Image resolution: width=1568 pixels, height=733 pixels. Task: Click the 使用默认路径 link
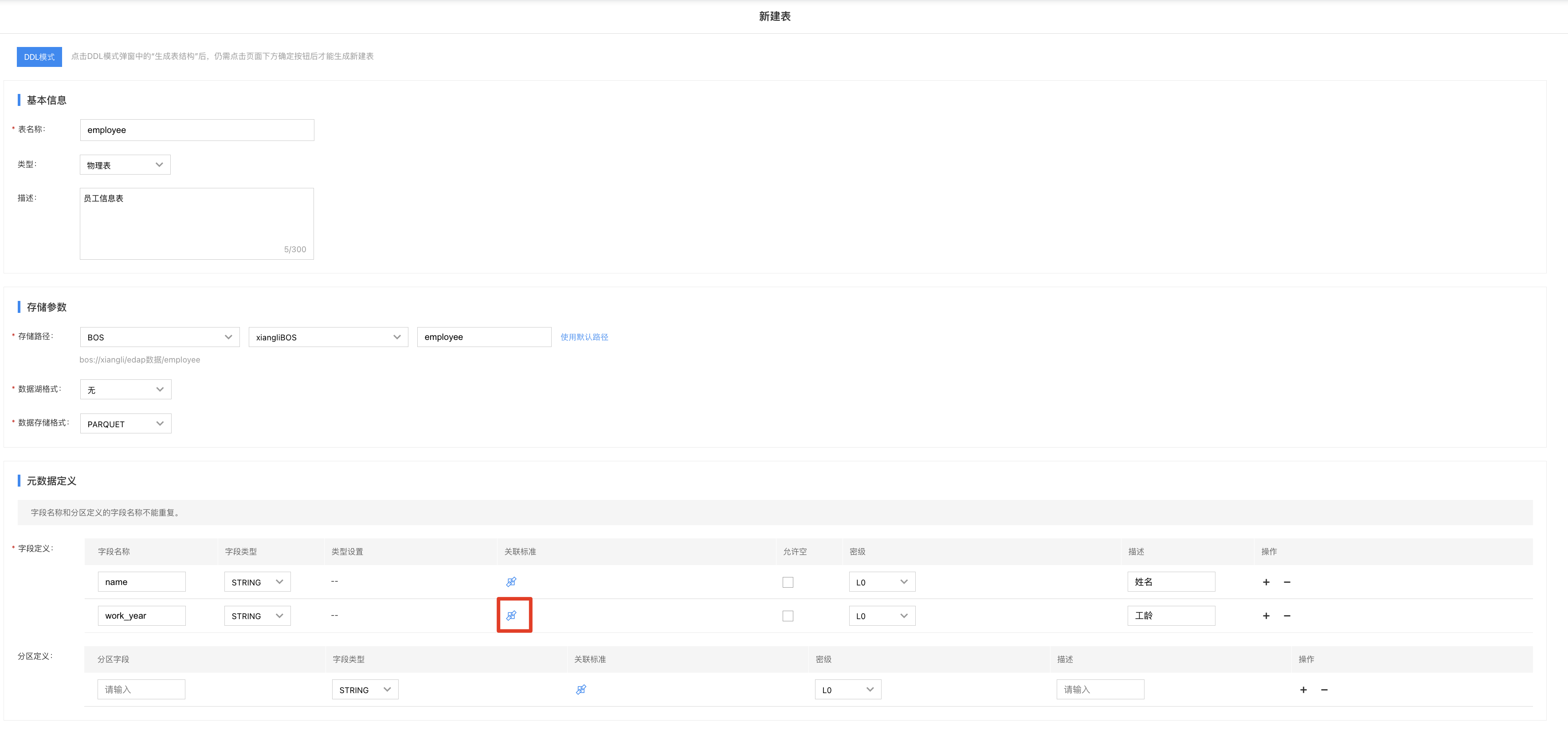point(584,337)
